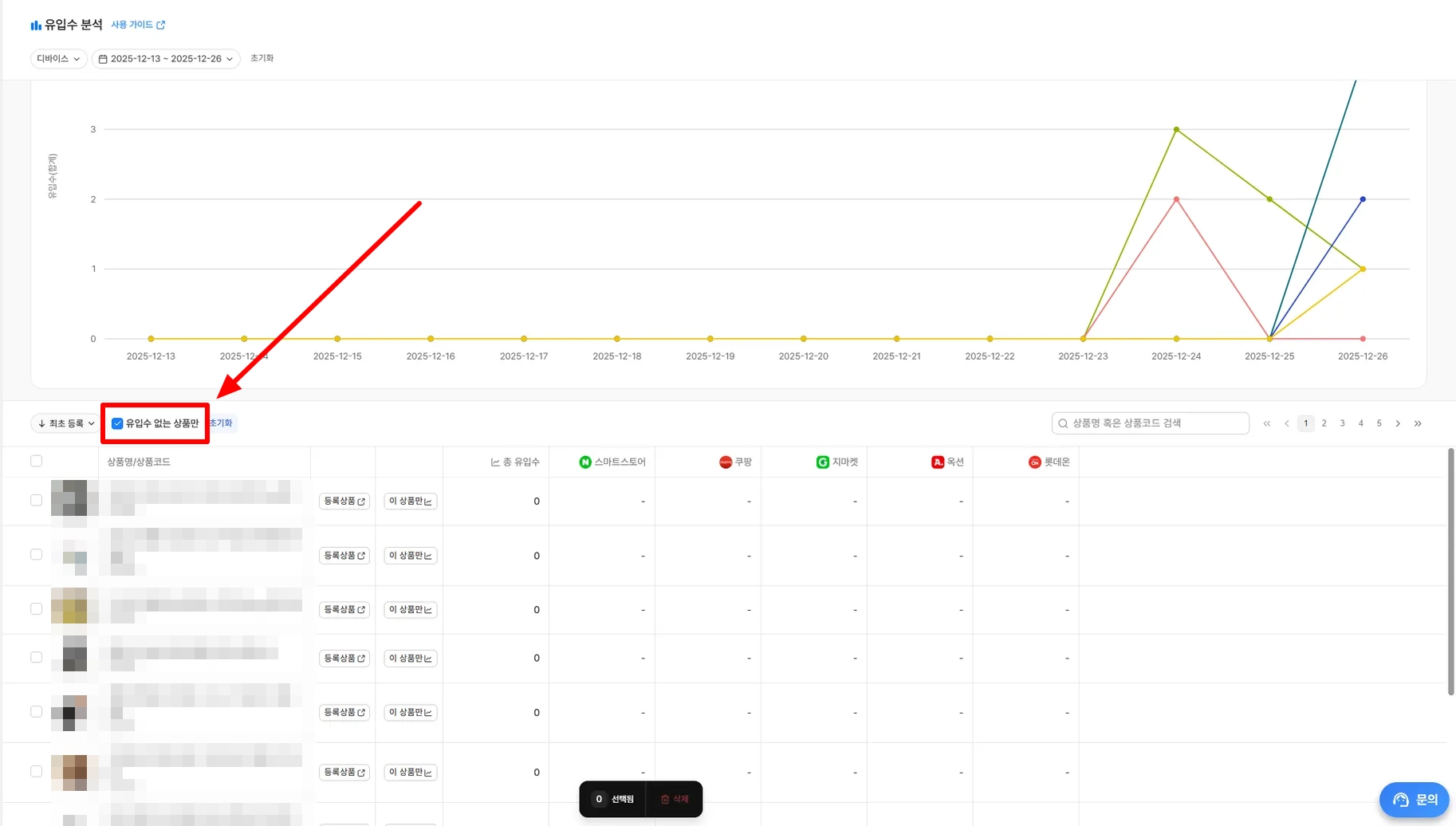Click 이 상품만 on the third product row
The image size is (1456, 826).
tap(411, 609)
